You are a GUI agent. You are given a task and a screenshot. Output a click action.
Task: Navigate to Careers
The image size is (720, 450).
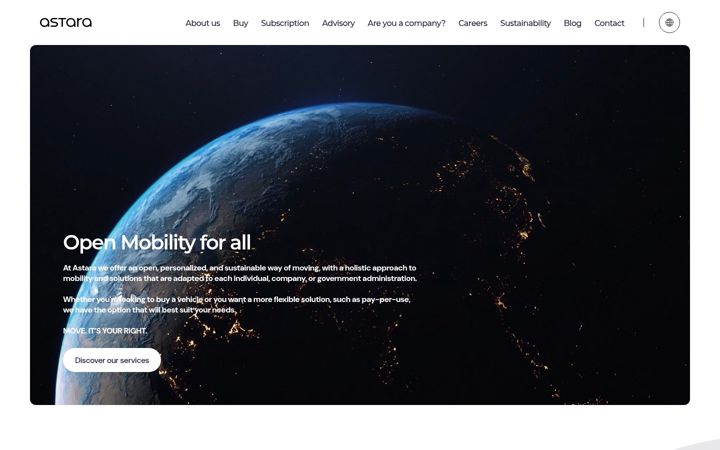(x=472, y=23)
